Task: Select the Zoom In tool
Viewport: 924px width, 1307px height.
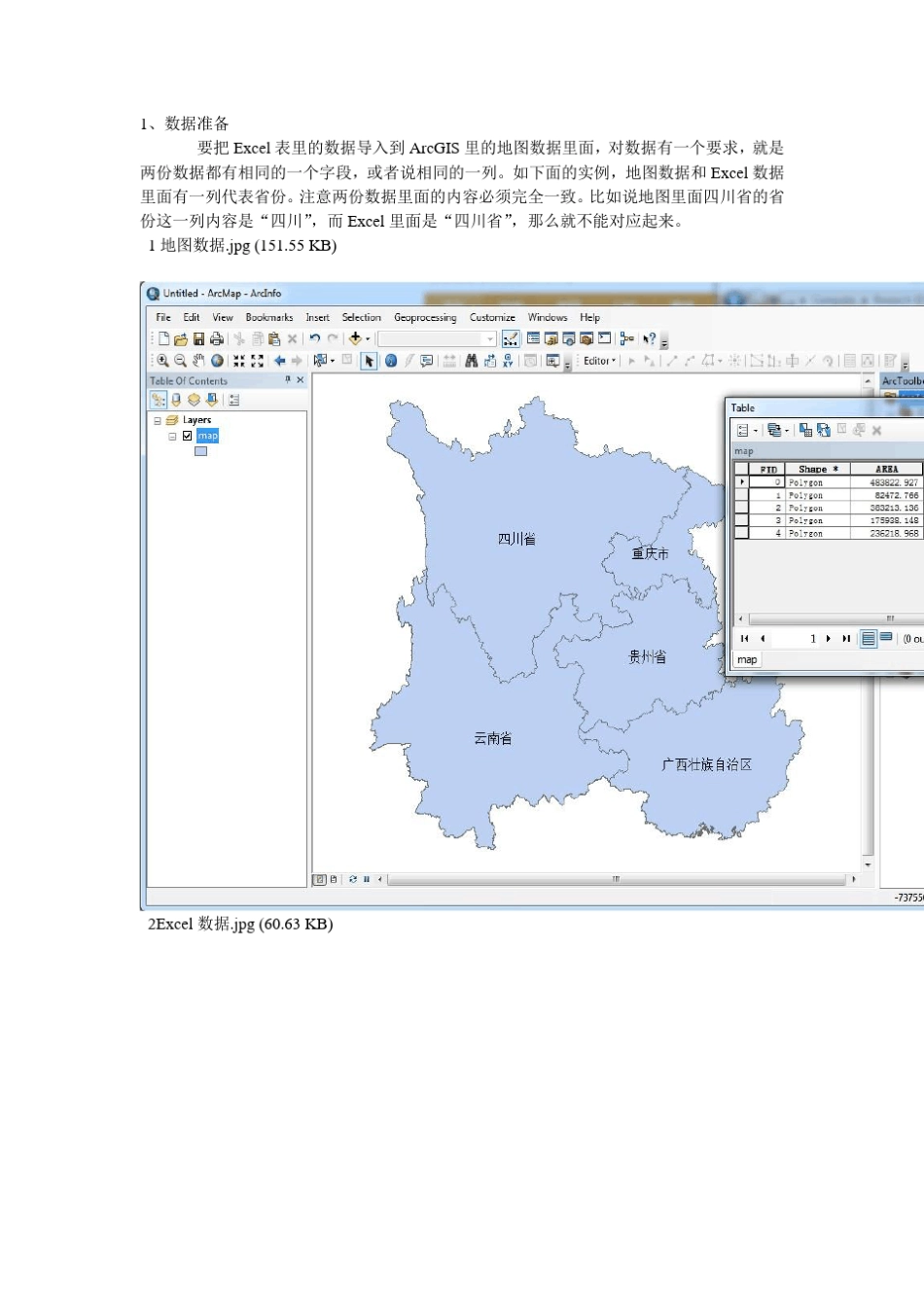Action: point(162,361)
